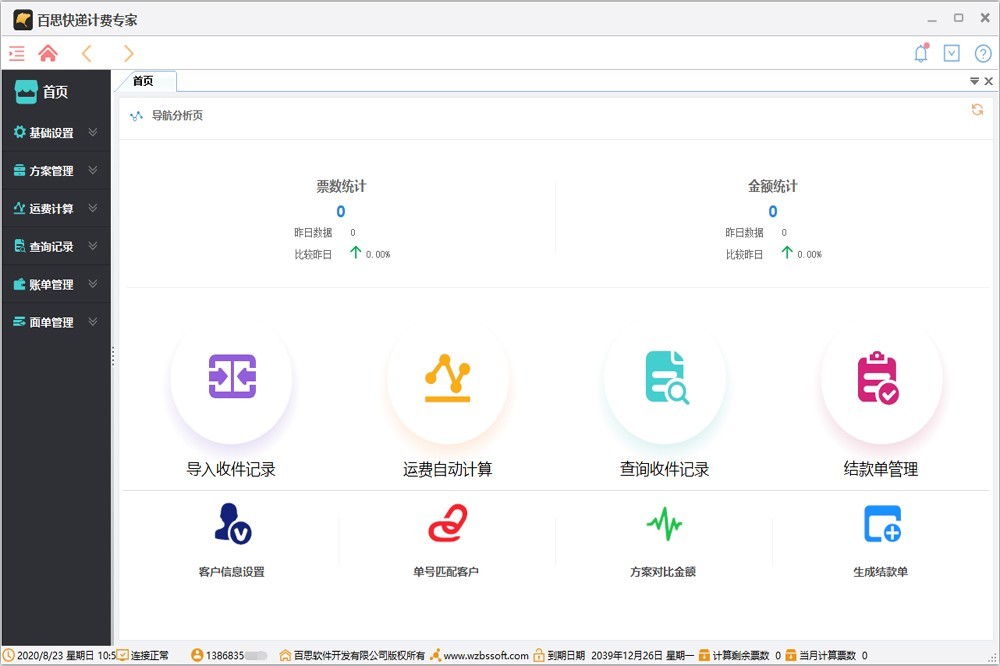Viewport: 1000px width, 666px height.
Task: Open the 生成结款单 generate icon
Action: click(x=880, y=528)
